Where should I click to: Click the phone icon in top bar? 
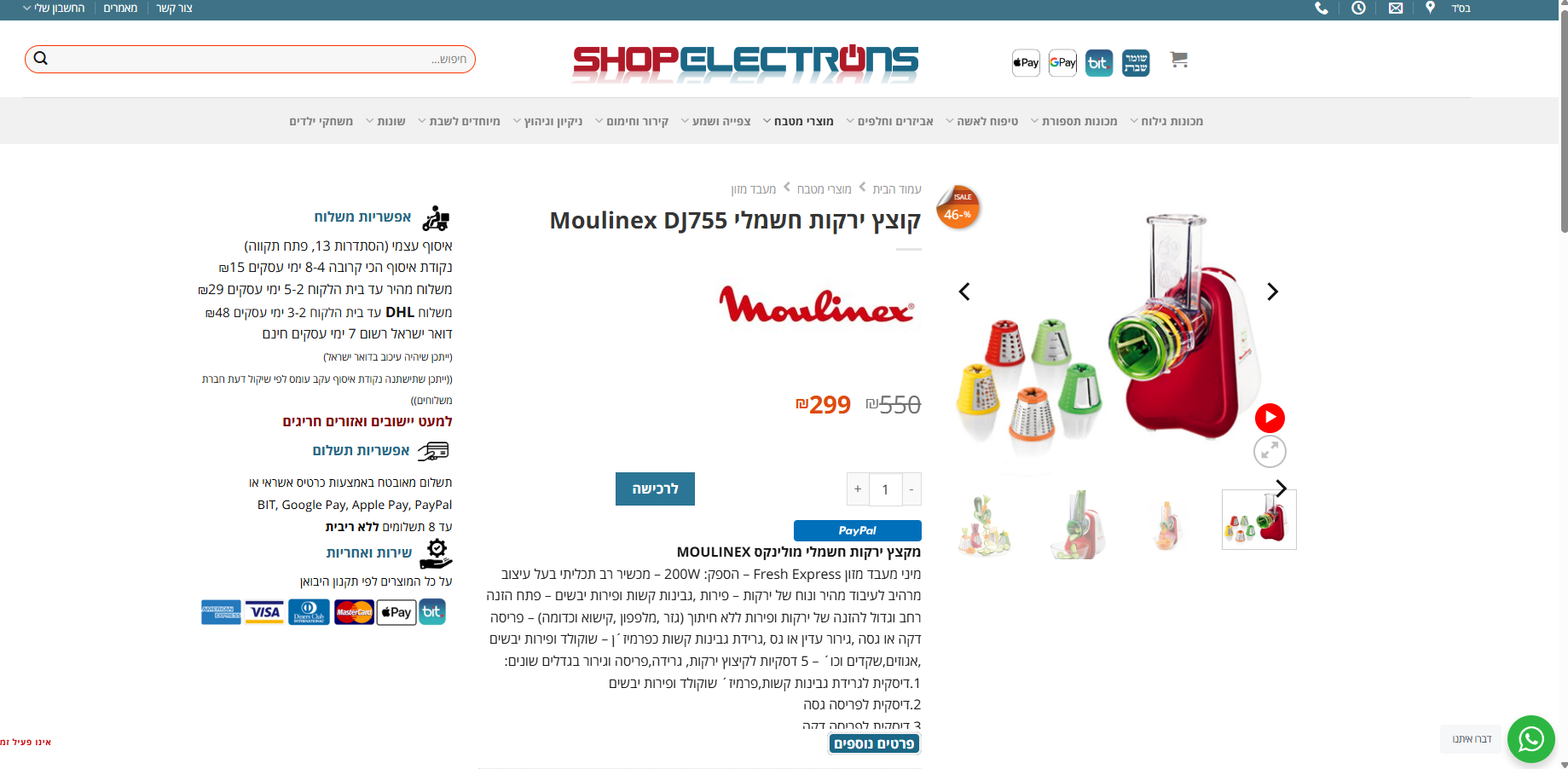(x=1322, y=9)
